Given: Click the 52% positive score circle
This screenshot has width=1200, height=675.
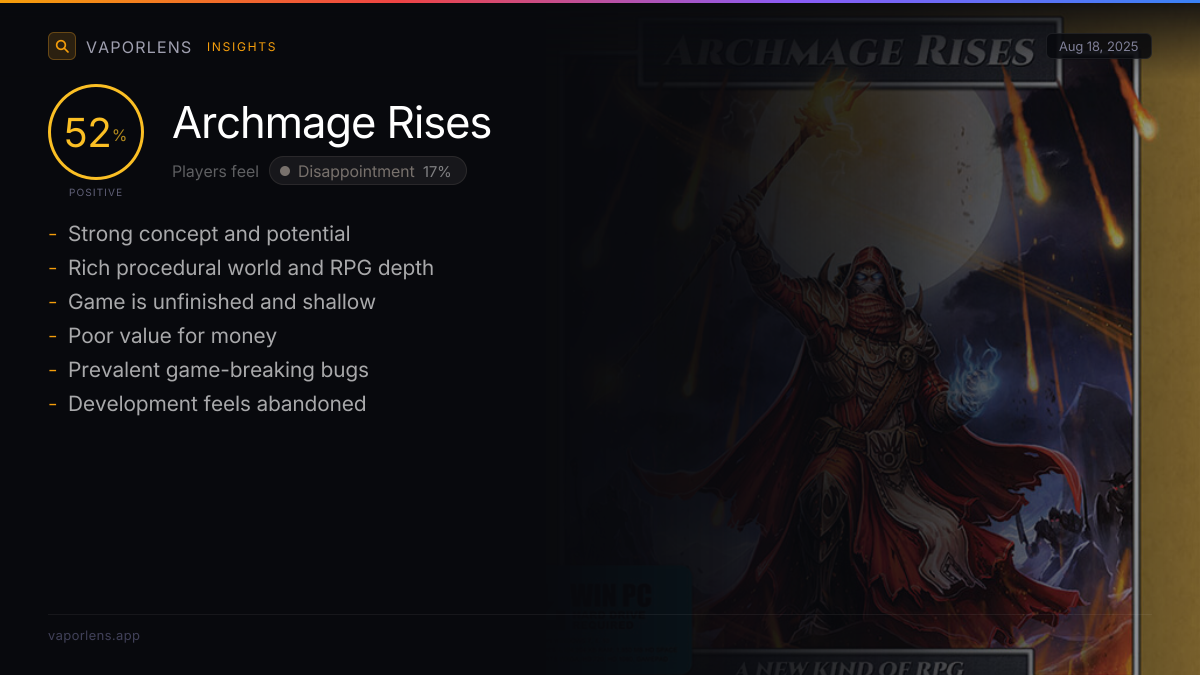Looking at the screenshot, I should click(96, 132).
